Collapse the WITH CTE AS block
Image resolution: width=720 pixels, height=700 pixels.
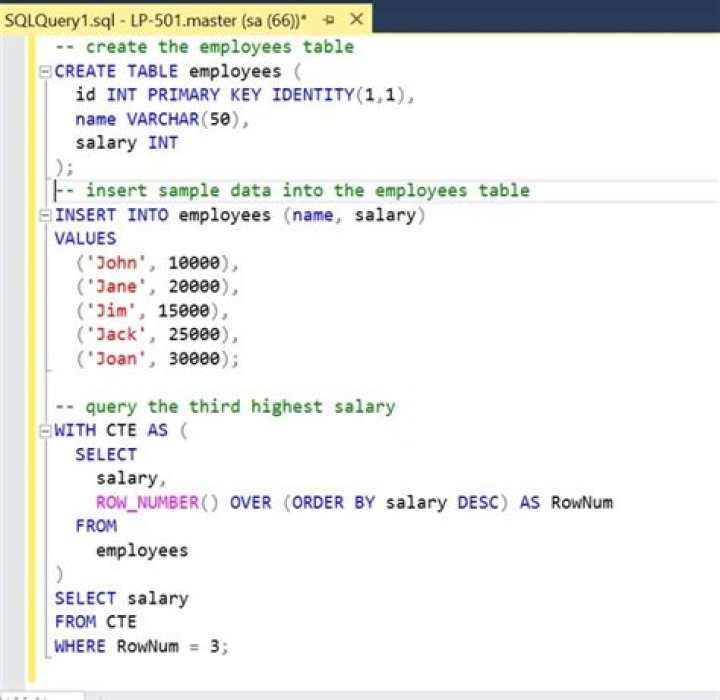[x=45, y=431]
